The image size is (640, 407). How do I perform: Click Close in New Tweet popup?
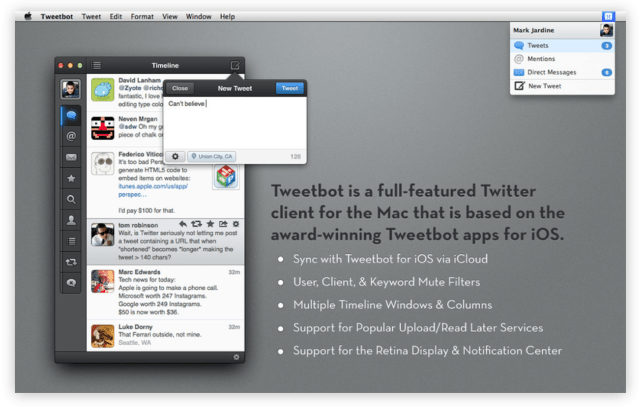click(x=180, y=88)
